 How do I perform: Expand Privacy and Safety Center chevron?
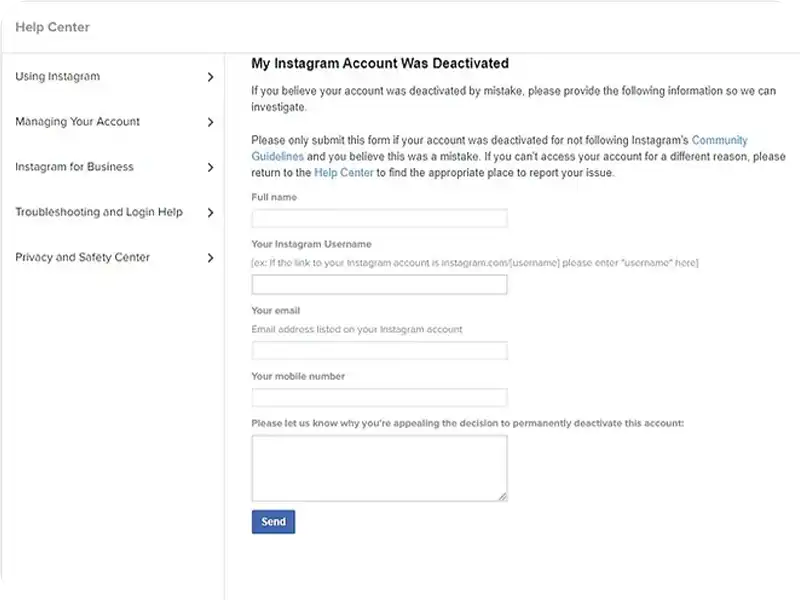click(x=210, y=258)
